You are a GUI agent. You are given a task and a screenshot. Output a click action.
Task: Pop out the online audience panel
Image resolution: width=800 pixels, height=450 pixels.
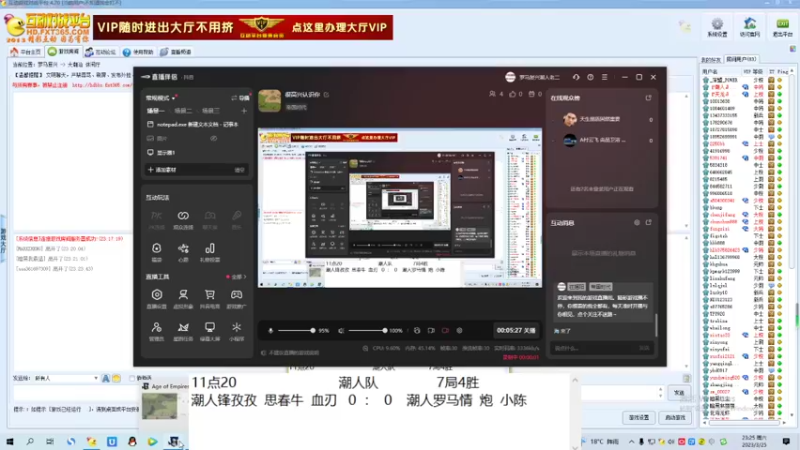click(x=648, y=97)
